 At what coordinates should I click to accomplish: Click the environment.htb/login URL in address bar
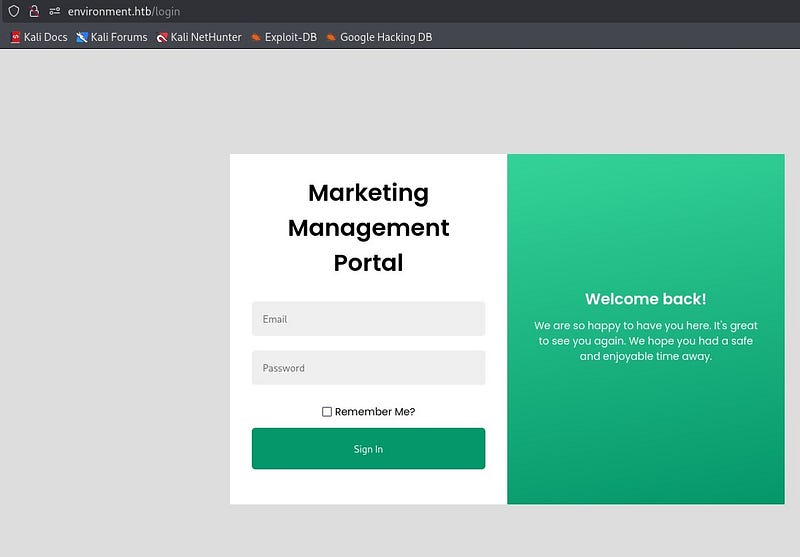124,11
